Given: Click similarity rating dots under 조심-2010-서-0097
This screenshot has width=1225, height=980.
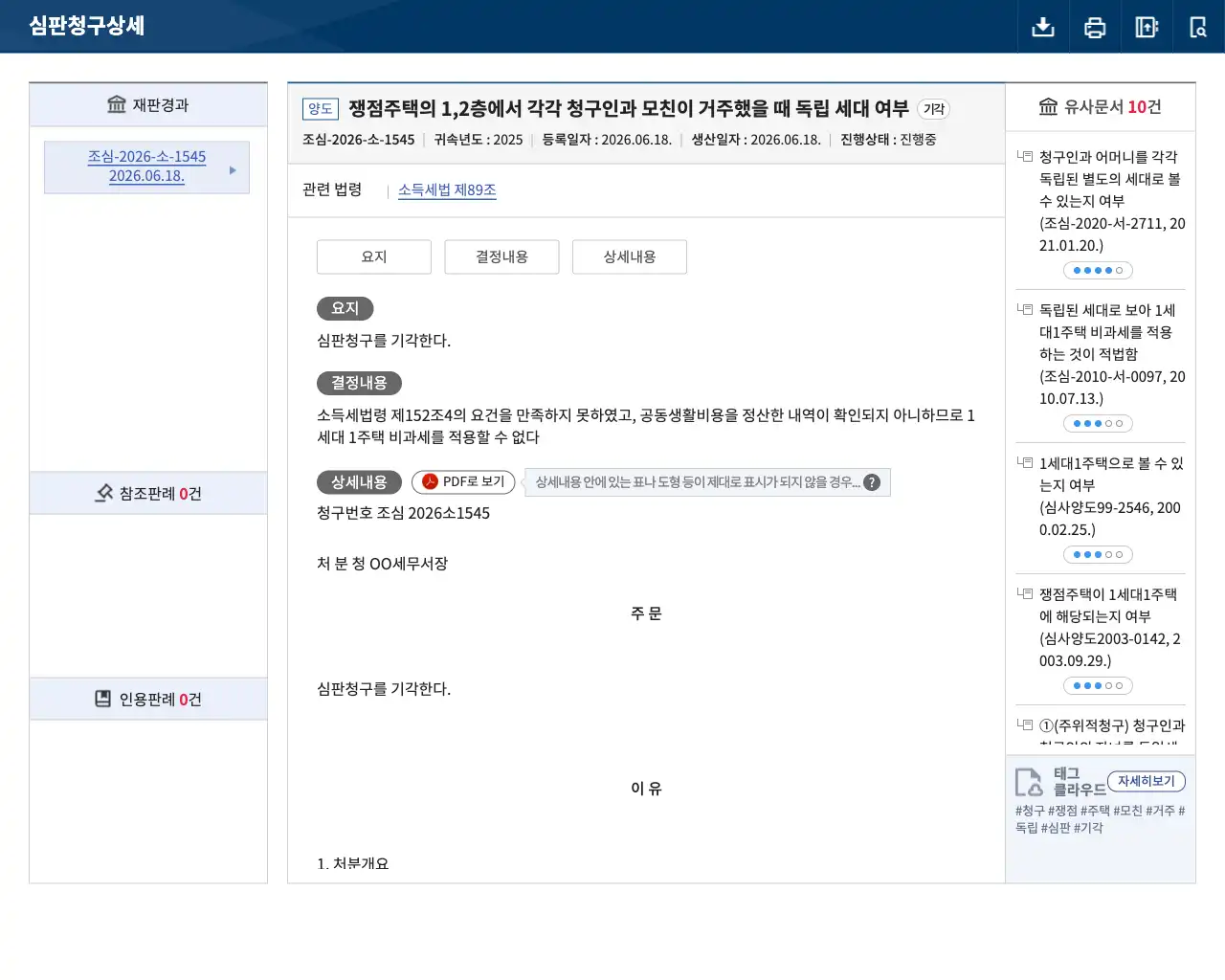Looking at the screenshot, I should 1099,423.
